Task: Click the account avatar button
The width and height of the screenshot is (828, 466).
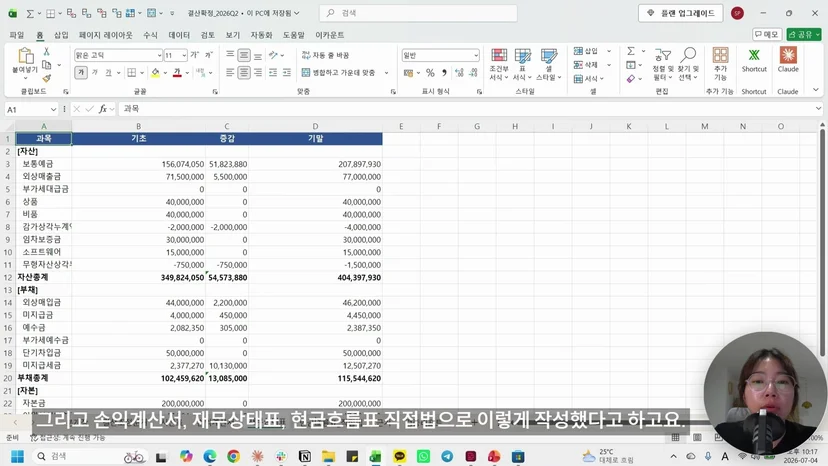Action: tap(737, 13)
